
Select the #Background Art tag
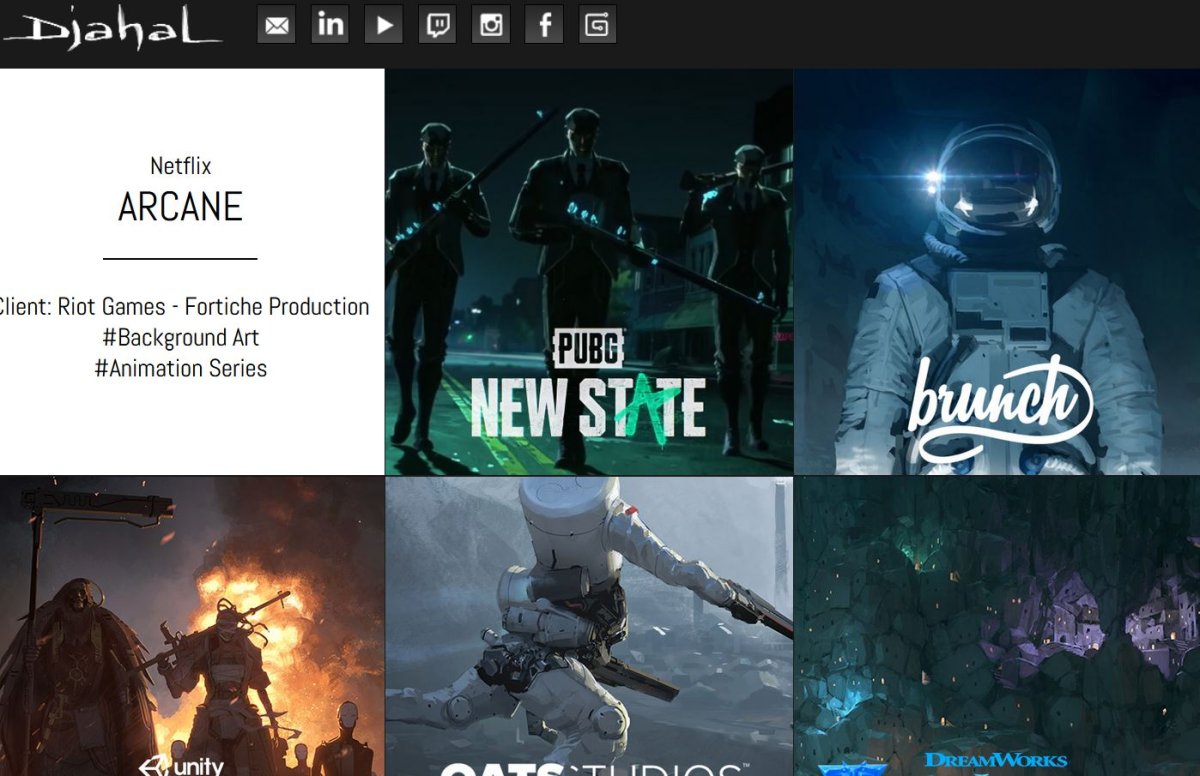pyautogui.click(x=180, y=337)
